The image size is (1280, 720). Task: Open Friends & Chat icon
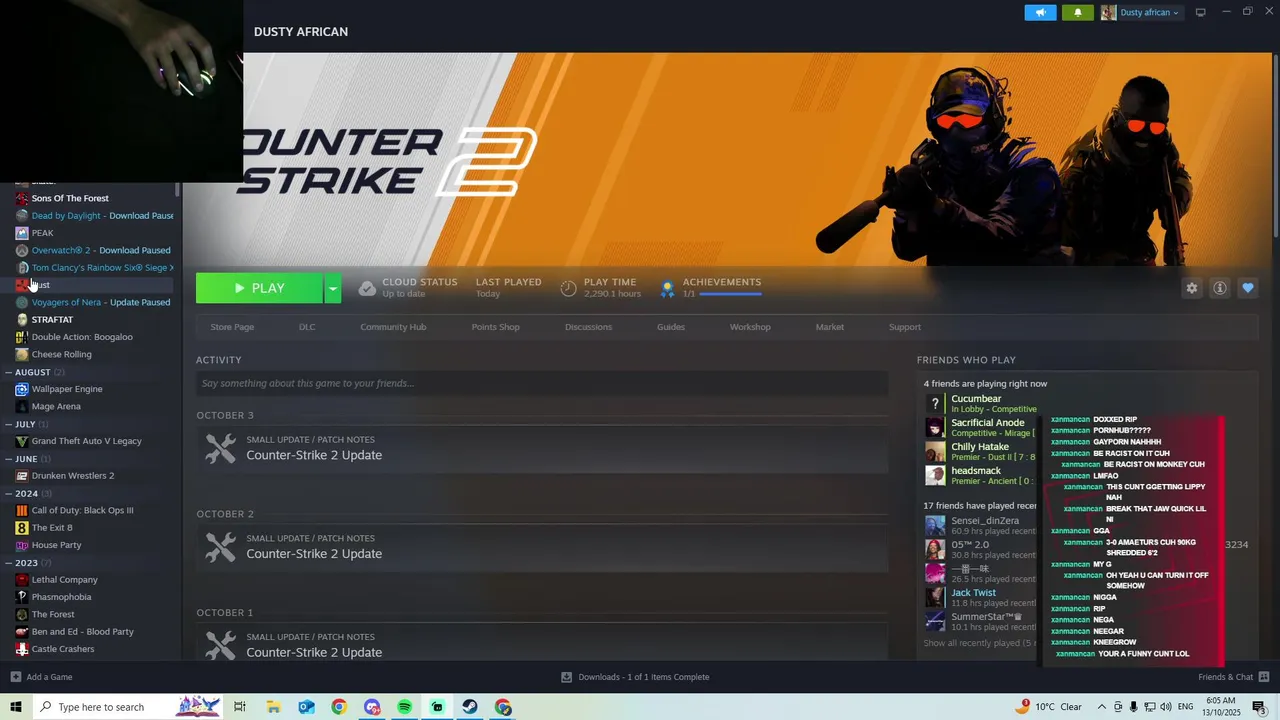pos(1263,677)
